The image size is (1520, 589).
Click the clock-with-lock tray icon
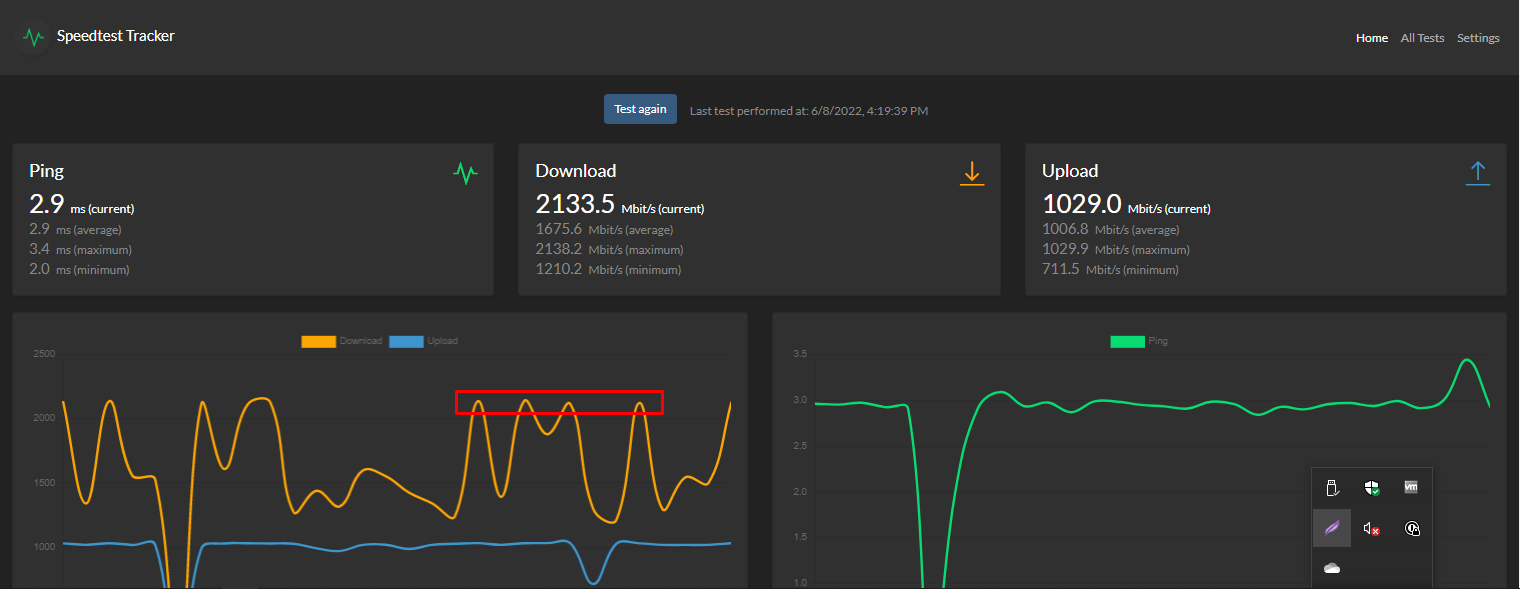pyautogui.click(x=1412, y=528)
